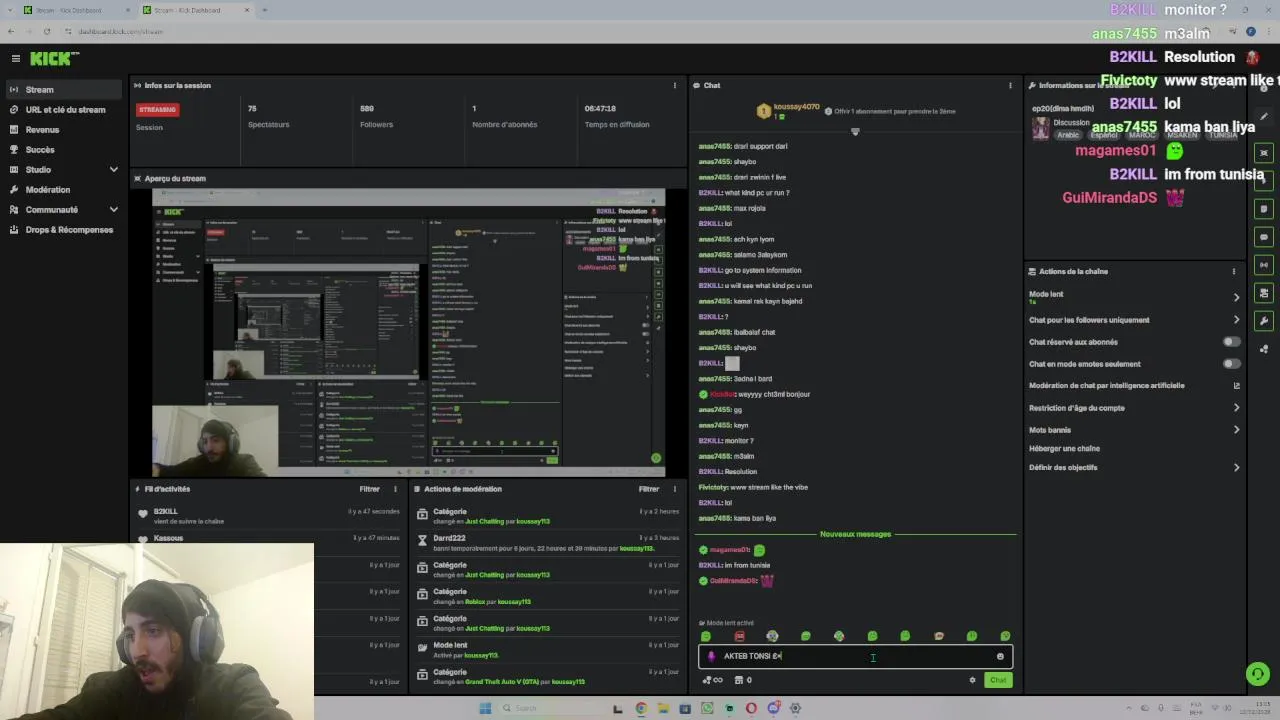
Task: Open new browser tab
Action: (264, 10)
